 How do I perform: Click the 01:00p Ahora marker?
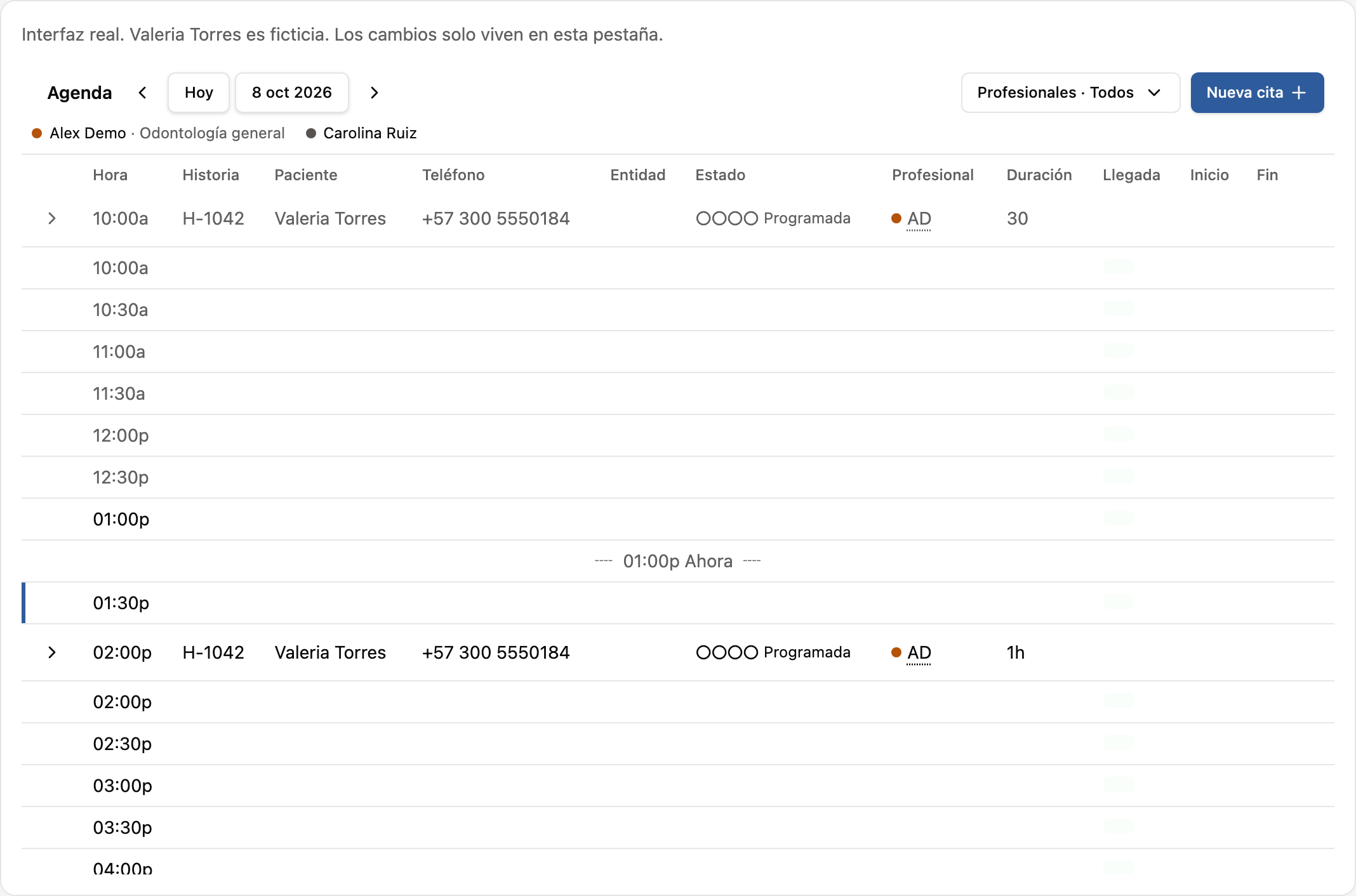(677, 561)
